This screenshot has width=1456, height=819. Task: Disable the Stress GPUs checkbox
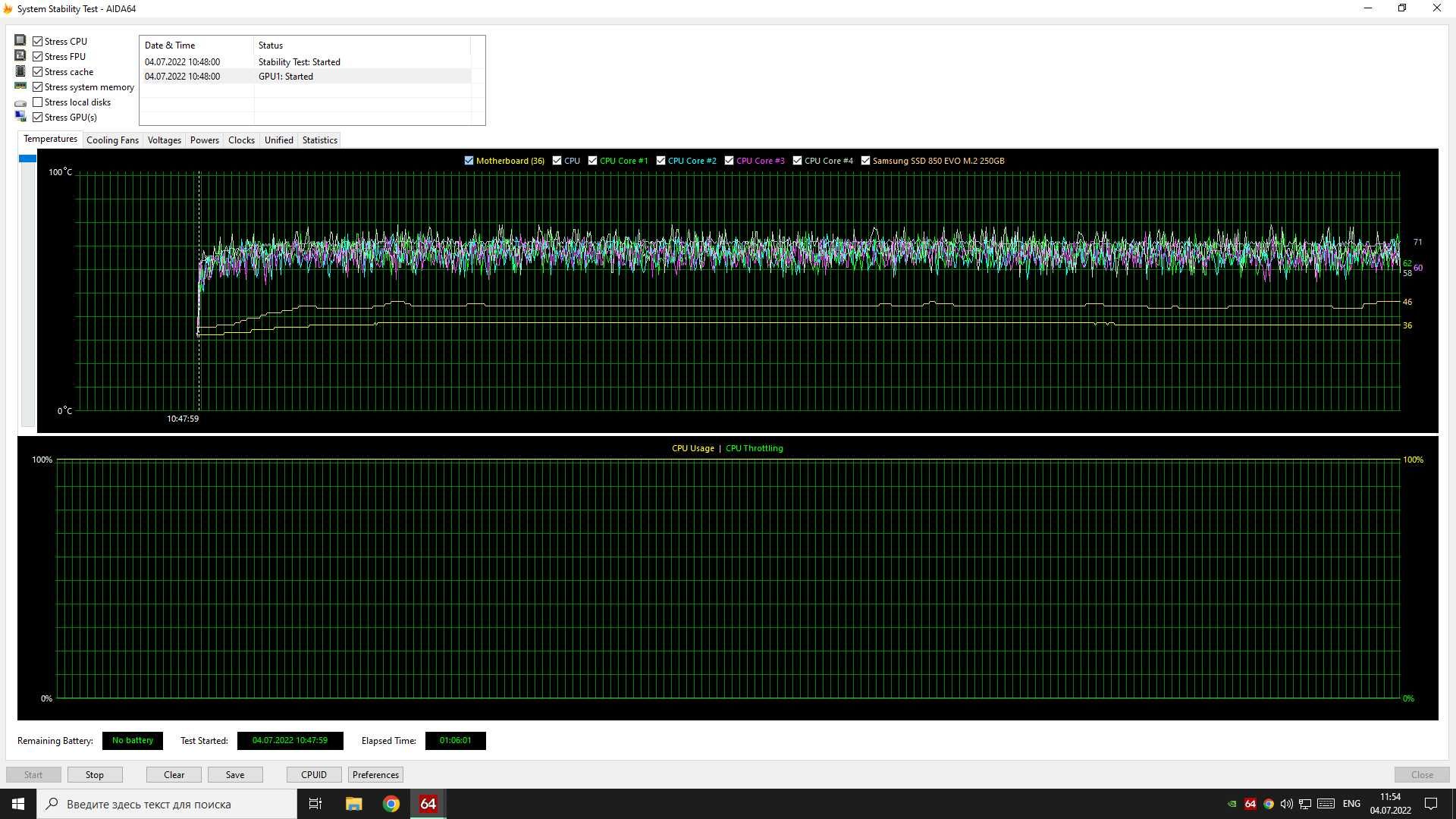[x=39, y=117]
